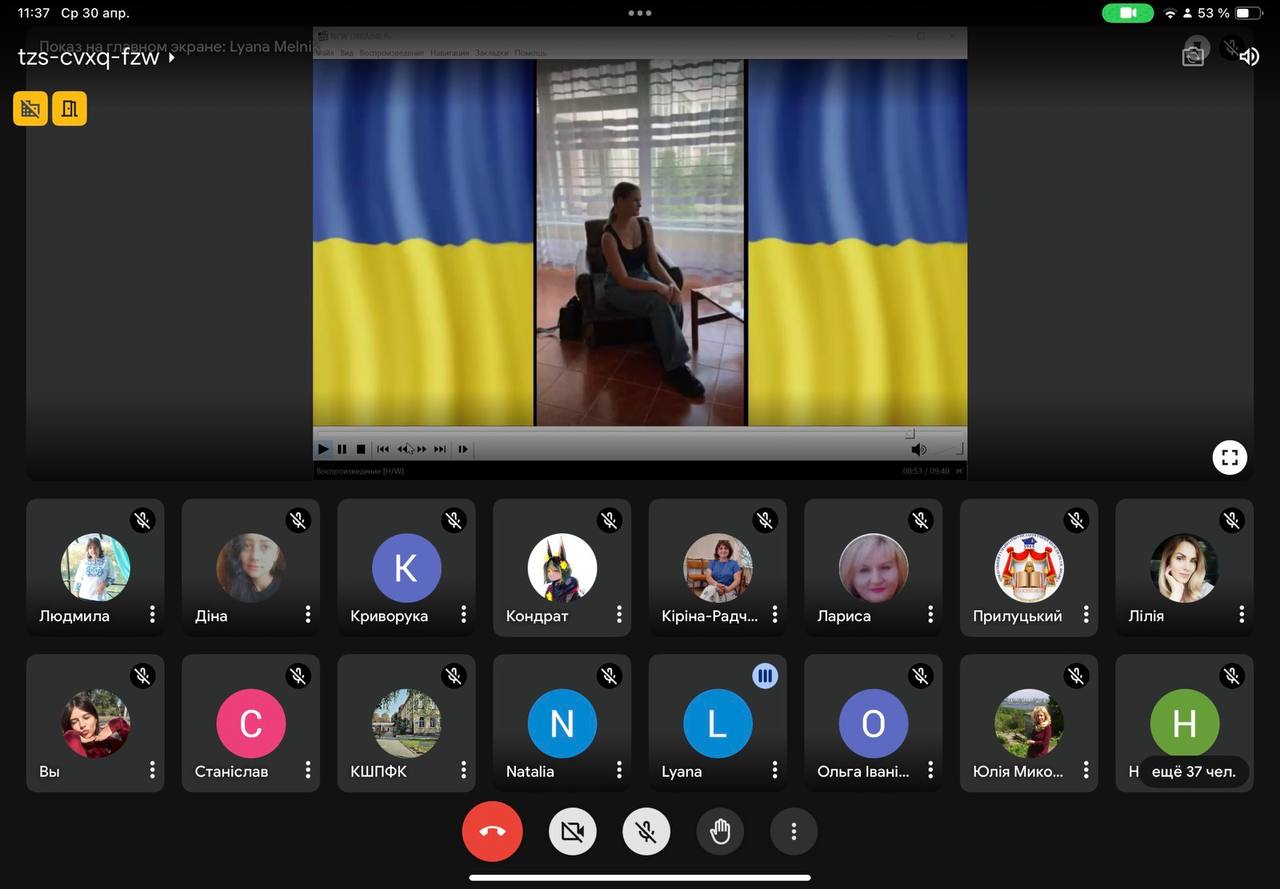
Task: Toggle the camera on in call controls
Action: click(x=572, y=831)
